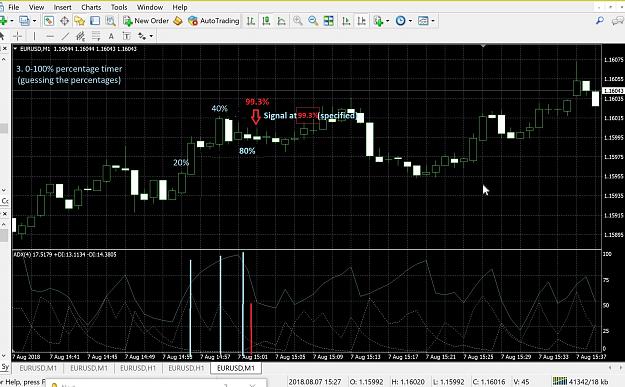Viewport: 625px width, 387px height.
Task: Toggle chart shift from right border
Action: 362,21
